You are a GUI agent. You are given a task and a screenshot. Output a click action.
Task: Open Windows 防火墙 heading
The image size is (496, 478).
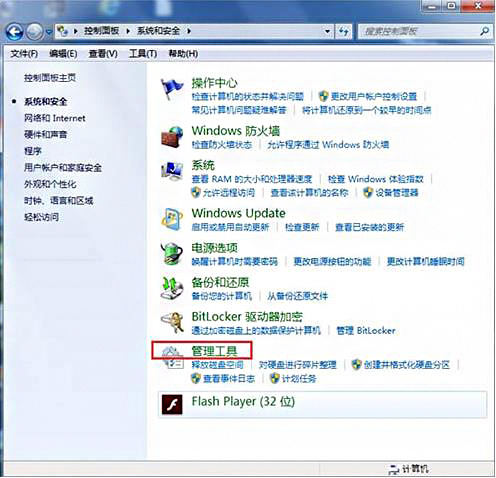point(236,131)
